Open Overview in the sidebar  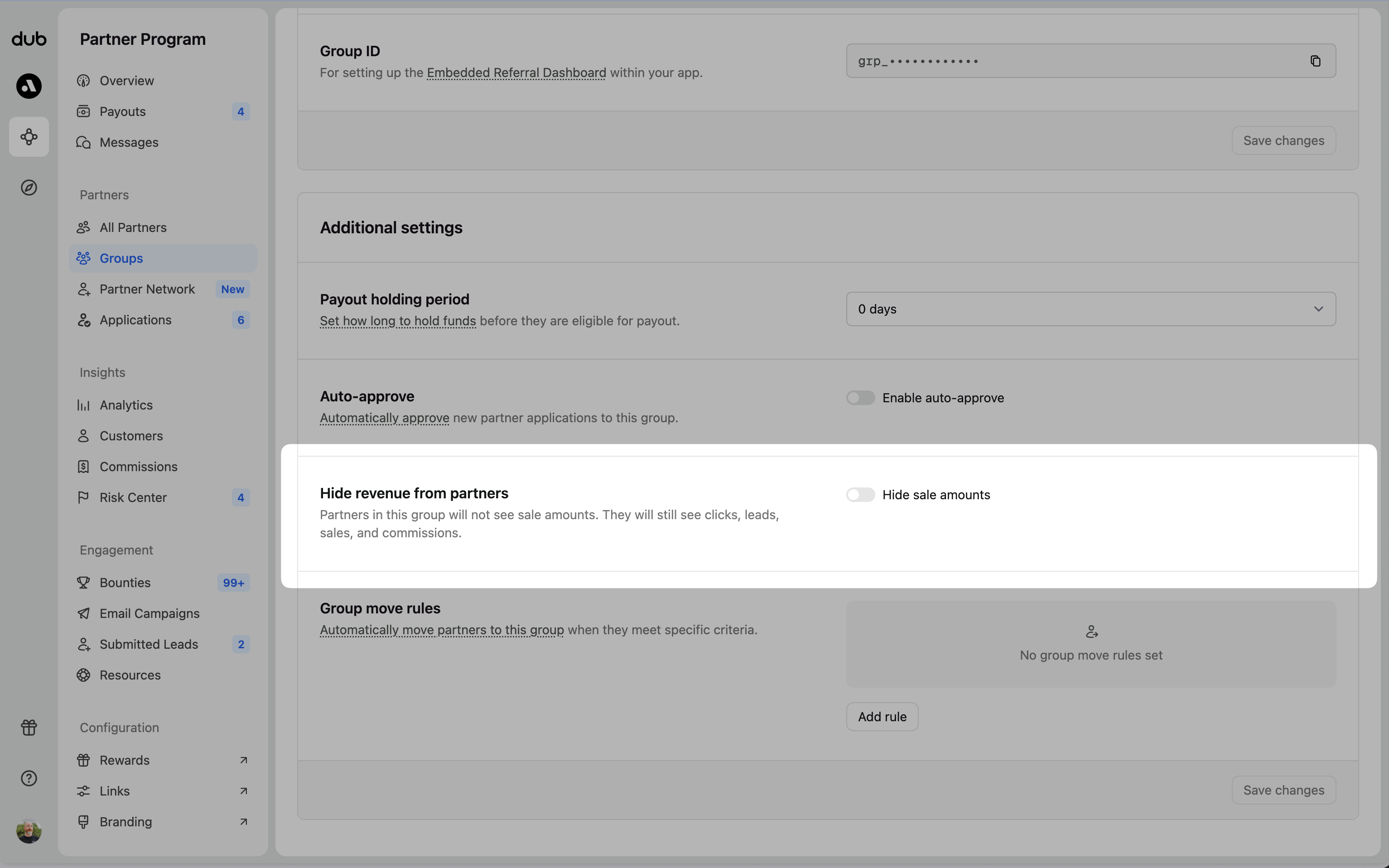(x=163, y=81)
